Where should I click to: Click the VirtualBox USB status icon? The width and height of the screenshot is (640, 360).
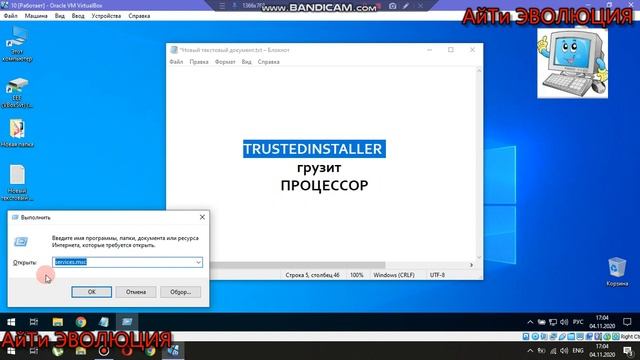[x=562, y=337]
